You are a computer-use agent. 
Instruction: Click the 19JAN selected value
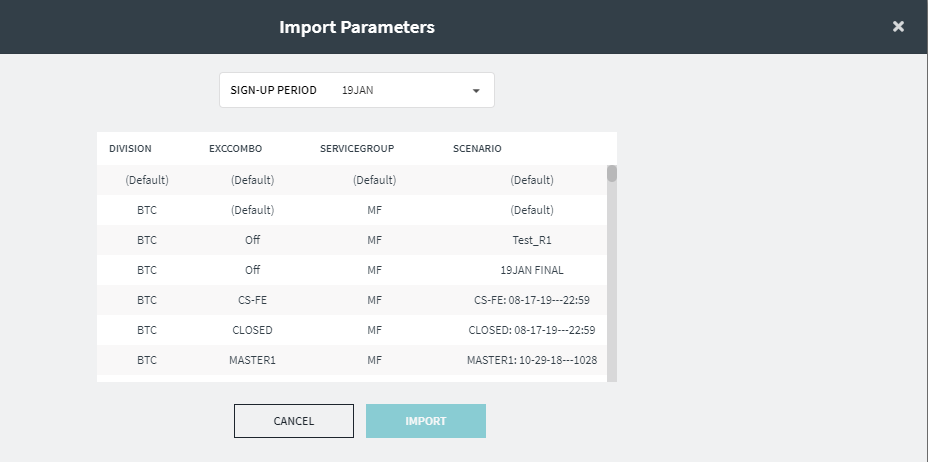pyautogui.click(x=357, y=91)
